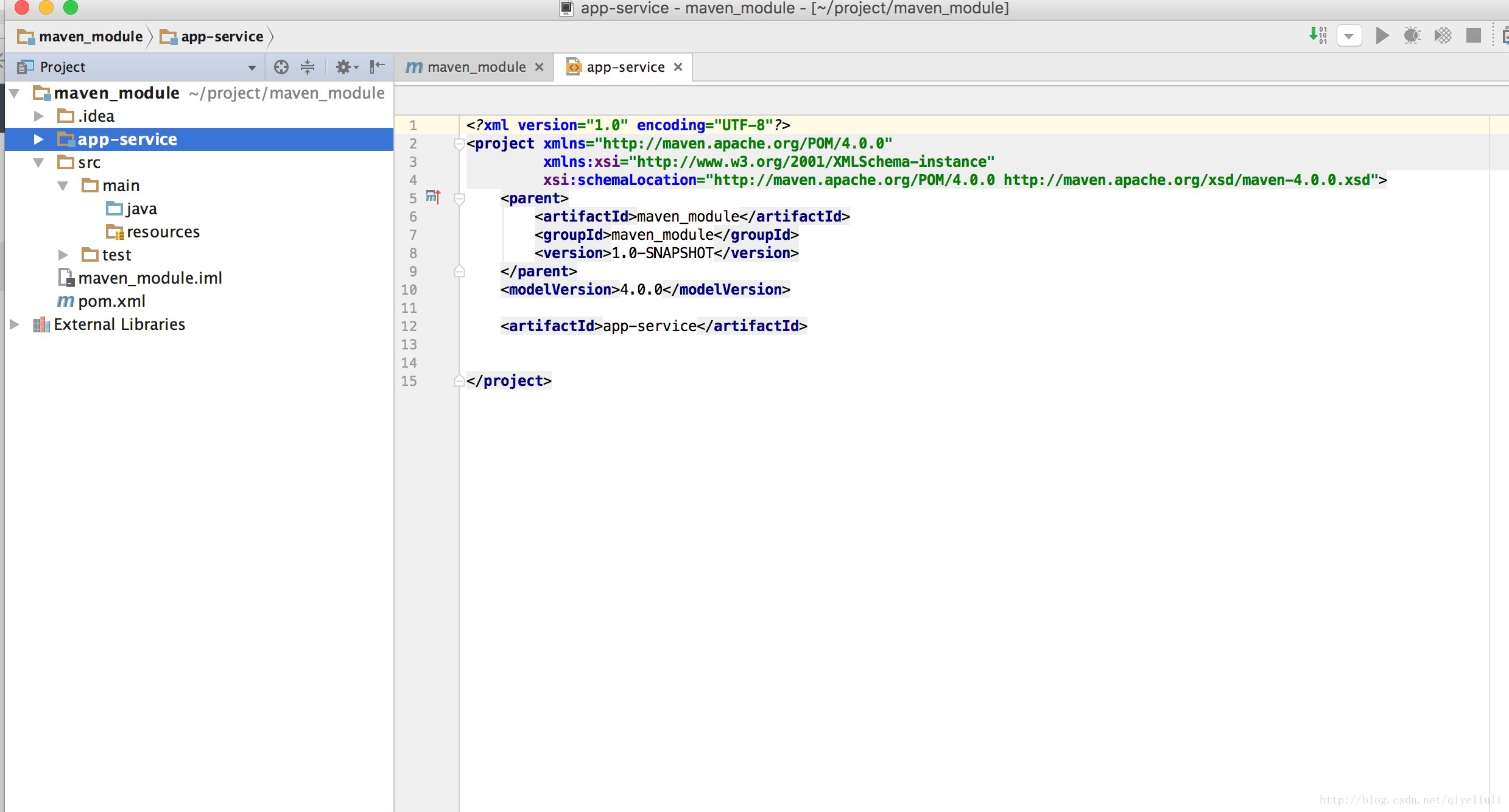Open Project panel settings gear menu

tap(346, 67)
